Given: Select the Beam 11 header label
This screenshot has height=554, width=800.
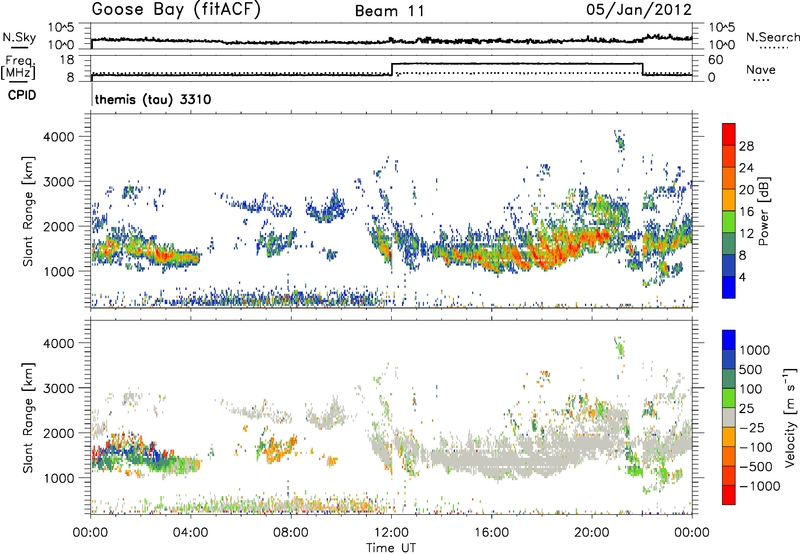Looking at the screenshot, I should pyautogui.click(x=390, y=11).
